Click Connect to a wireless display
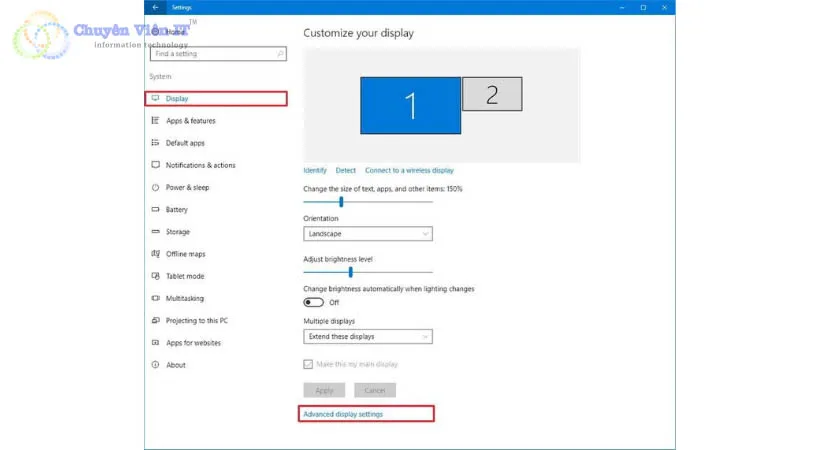The height and width of the screenshot is (450, 820). pos(409,171)
